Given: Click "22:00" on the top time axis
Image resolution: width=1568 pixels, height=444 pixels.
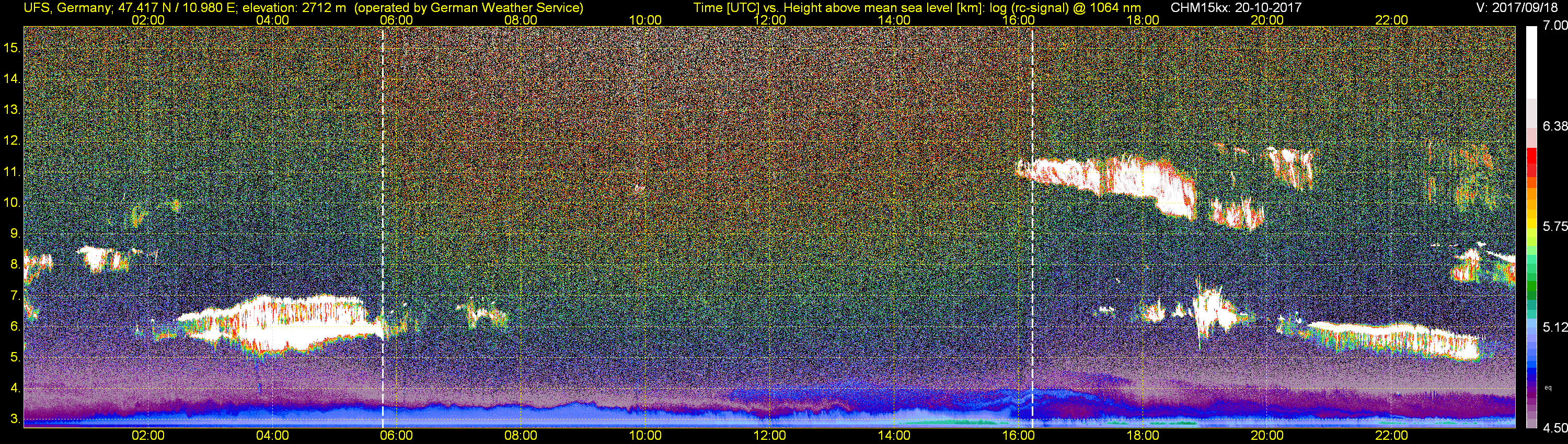Looking at the screenshot, I should click(1391, 20).
